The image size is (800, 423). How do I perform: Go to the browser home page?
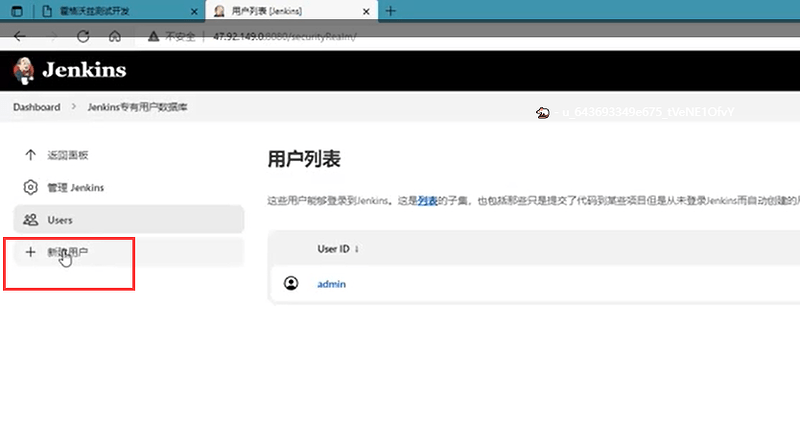coord(115,36)
